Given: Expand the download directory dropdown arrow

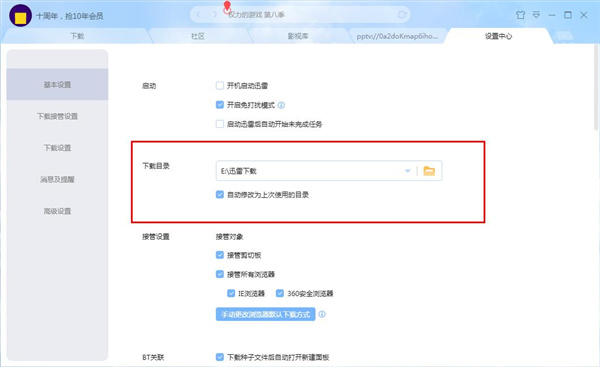Looking at the screenshot, I should pyautogui.click(x=408, y=171).
